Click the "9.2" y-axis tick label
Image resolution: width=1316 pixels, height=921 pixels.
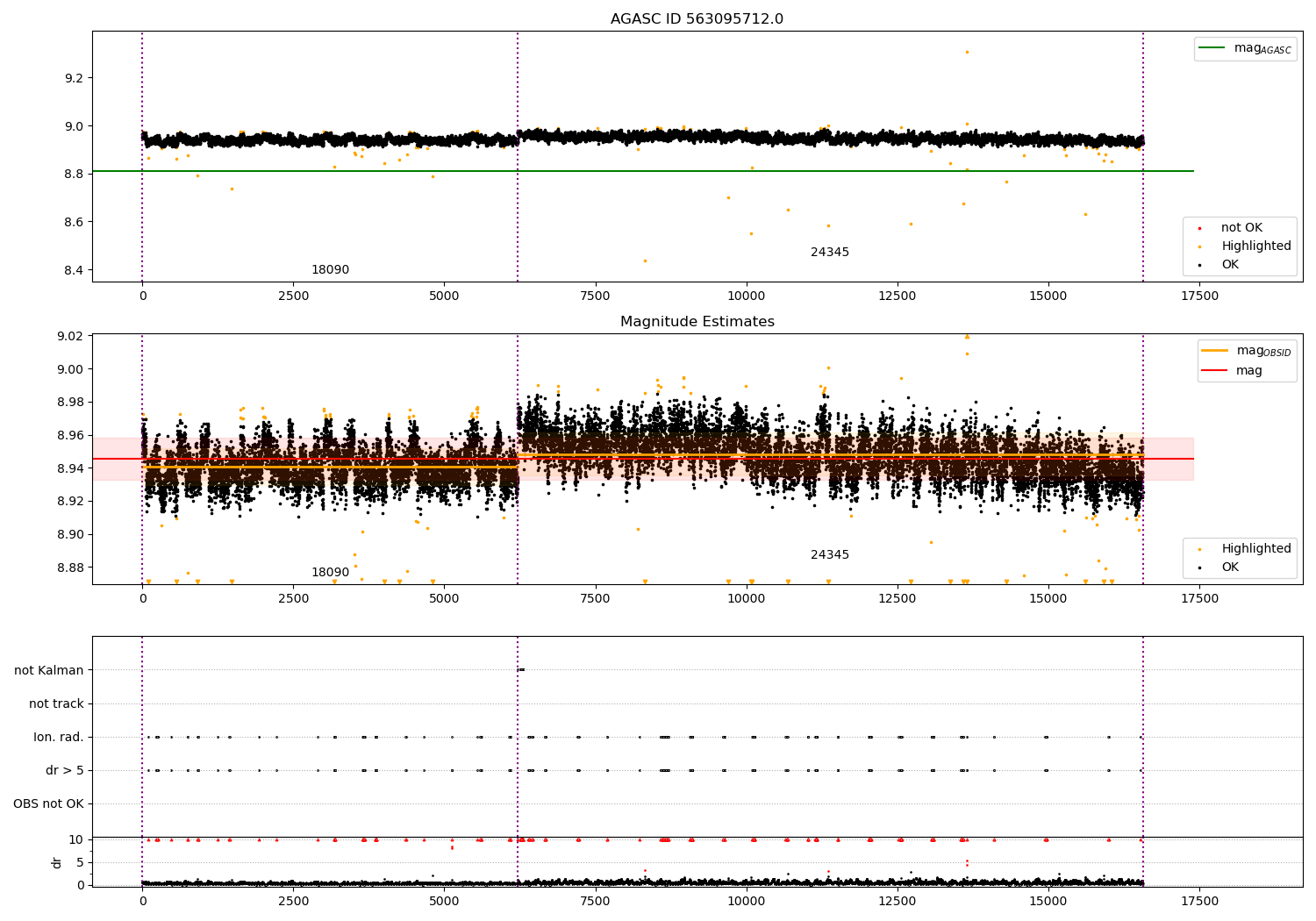pyautogui.click(x=74, y=78)
